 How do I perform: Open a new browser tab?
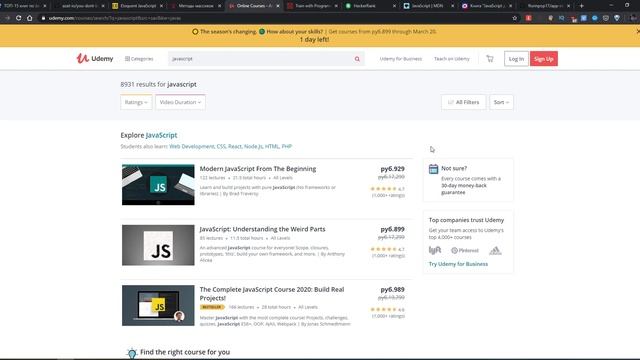tap(581, 6)
